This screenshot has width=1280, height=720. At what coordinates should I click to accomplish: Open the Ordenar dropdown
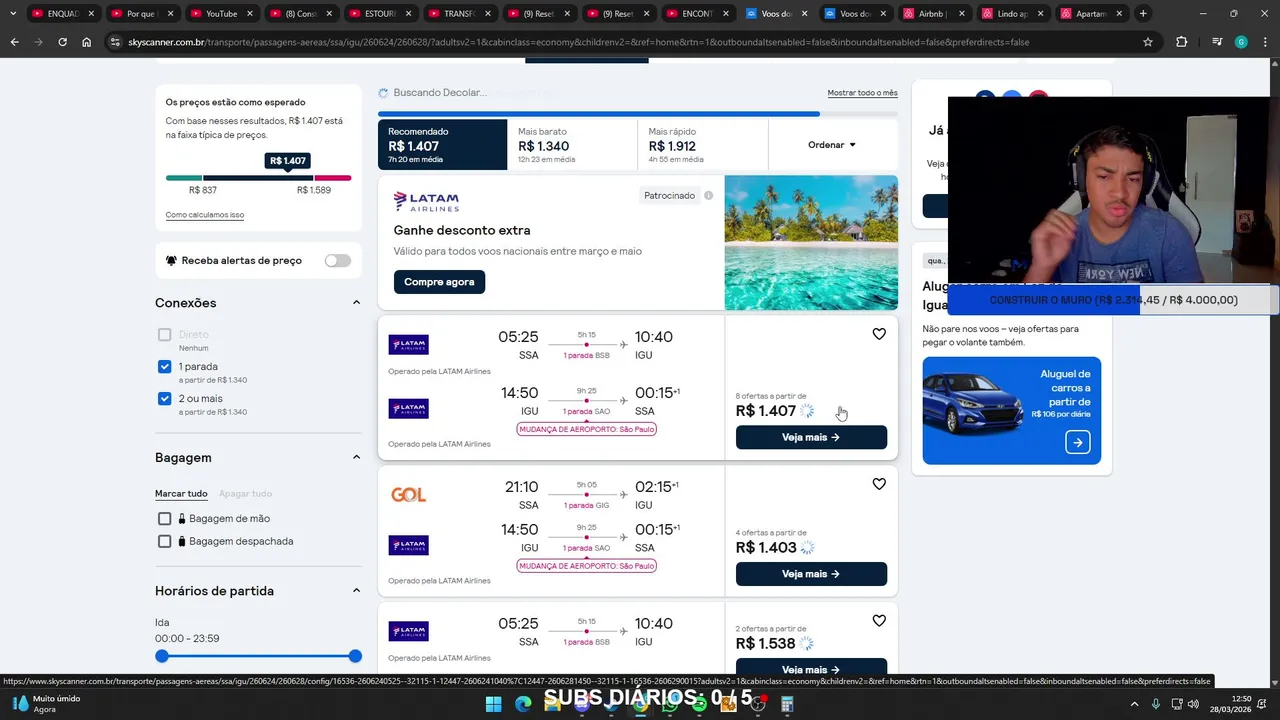[832, 145]
